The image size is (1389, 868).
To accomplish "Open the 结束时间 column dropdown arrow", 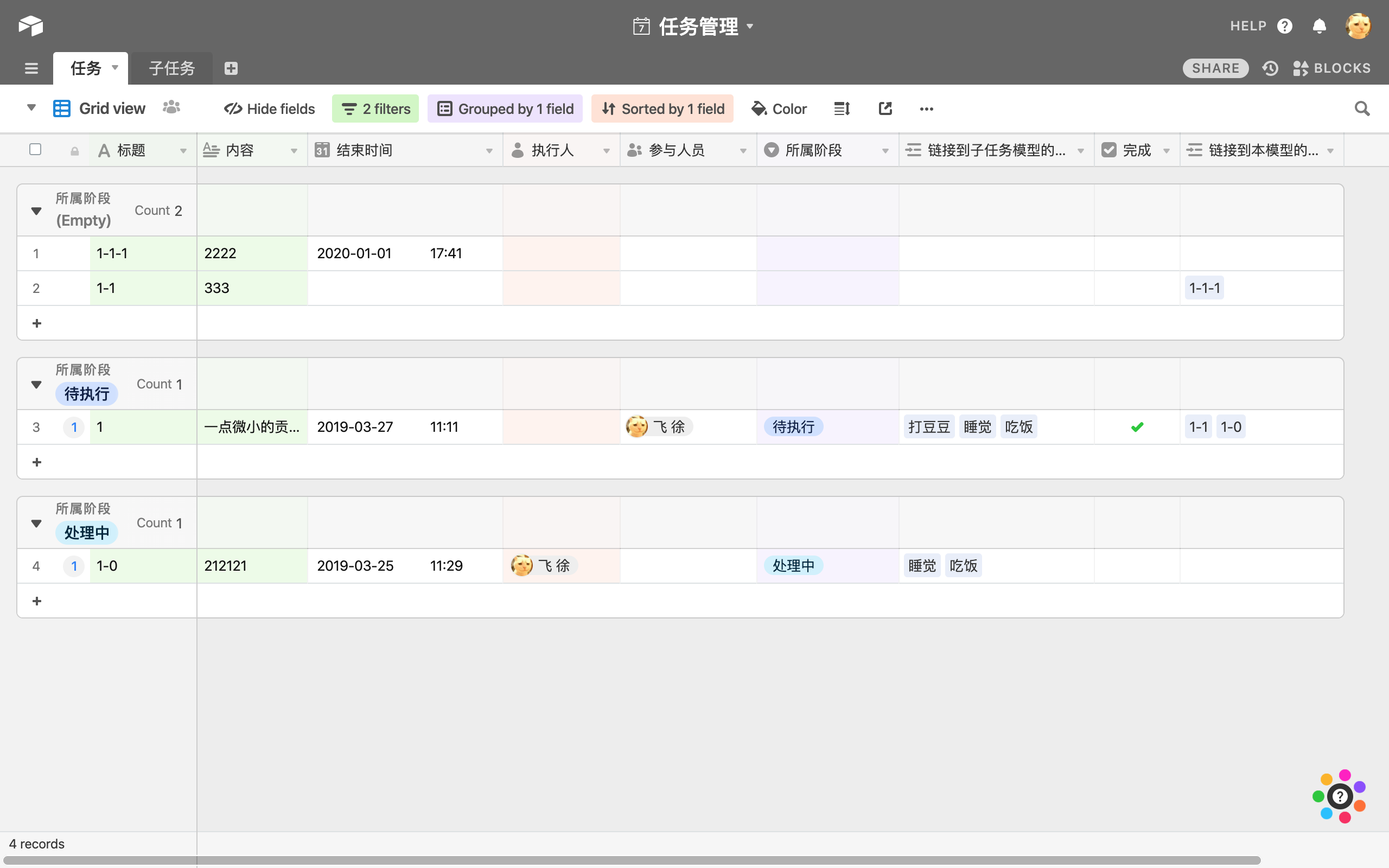I will [489, 150].
